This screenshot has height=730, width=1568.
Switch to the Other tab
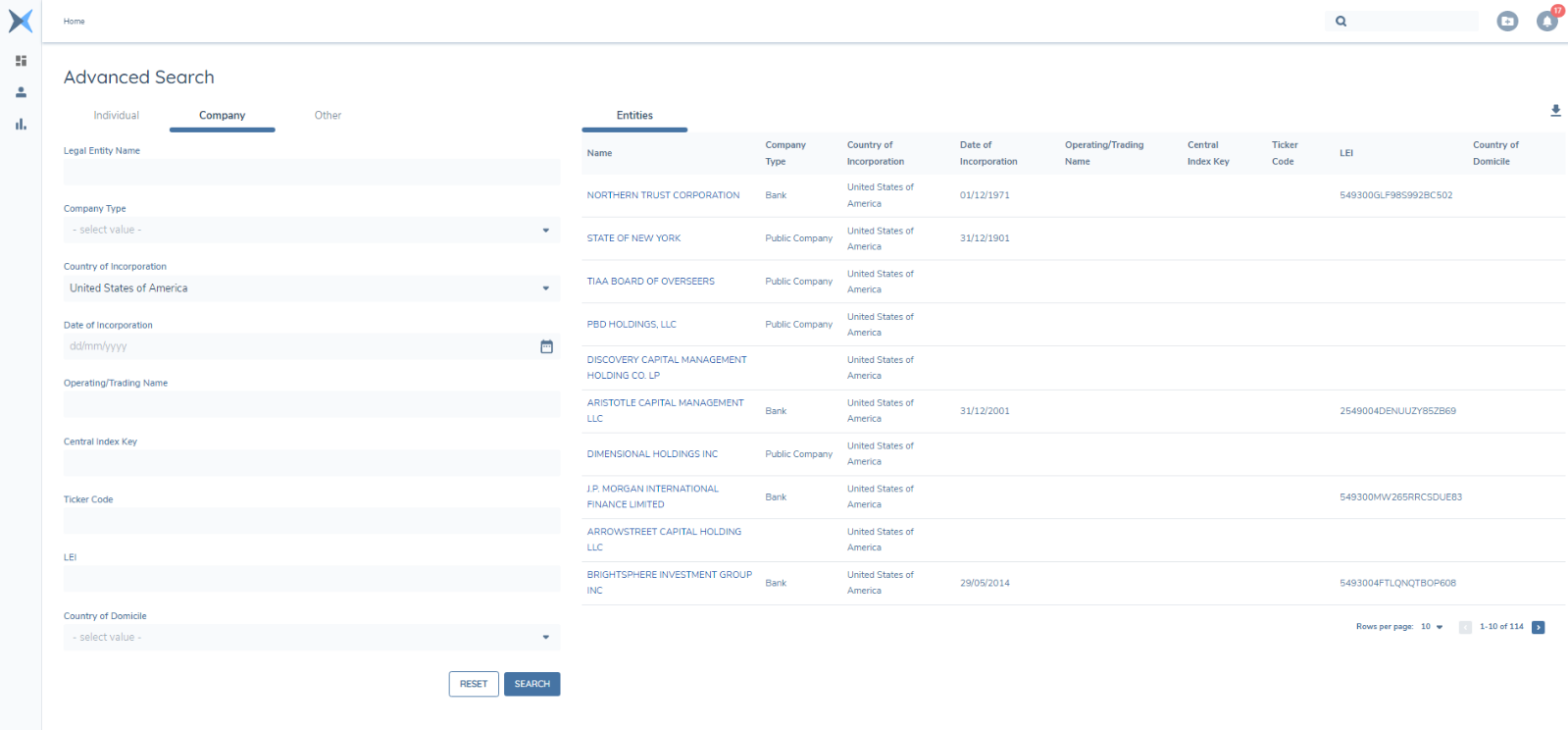[328, 116]
